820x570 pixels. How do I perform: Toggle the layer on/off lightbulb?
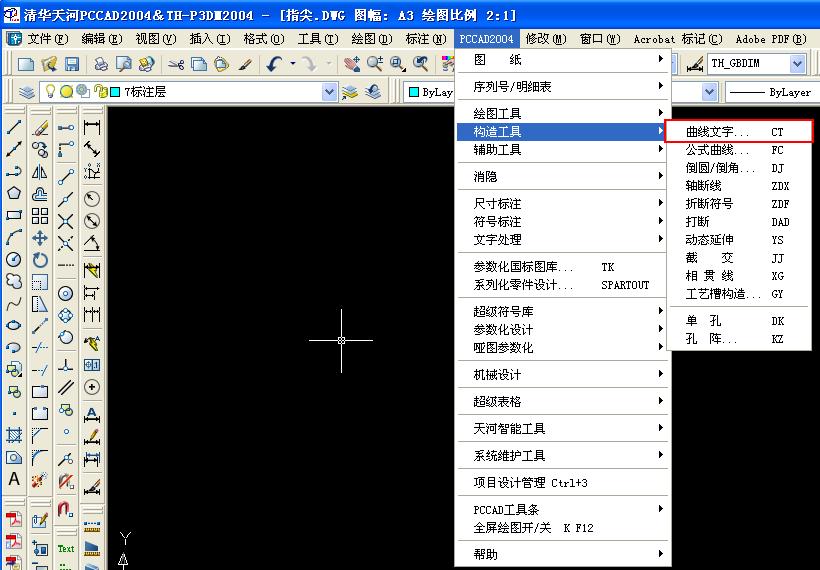point(50,92)
